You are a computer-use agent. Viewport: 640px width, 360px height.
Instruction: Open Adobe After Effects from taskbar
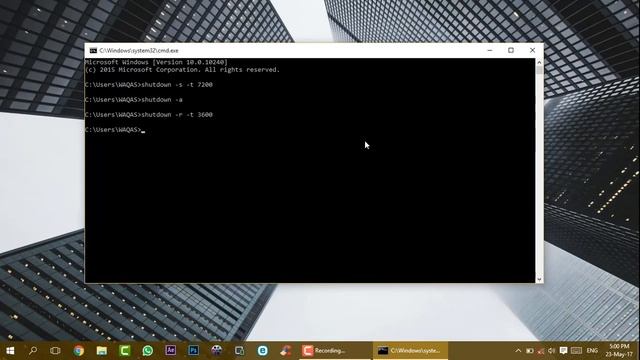(x=171, y=350)
